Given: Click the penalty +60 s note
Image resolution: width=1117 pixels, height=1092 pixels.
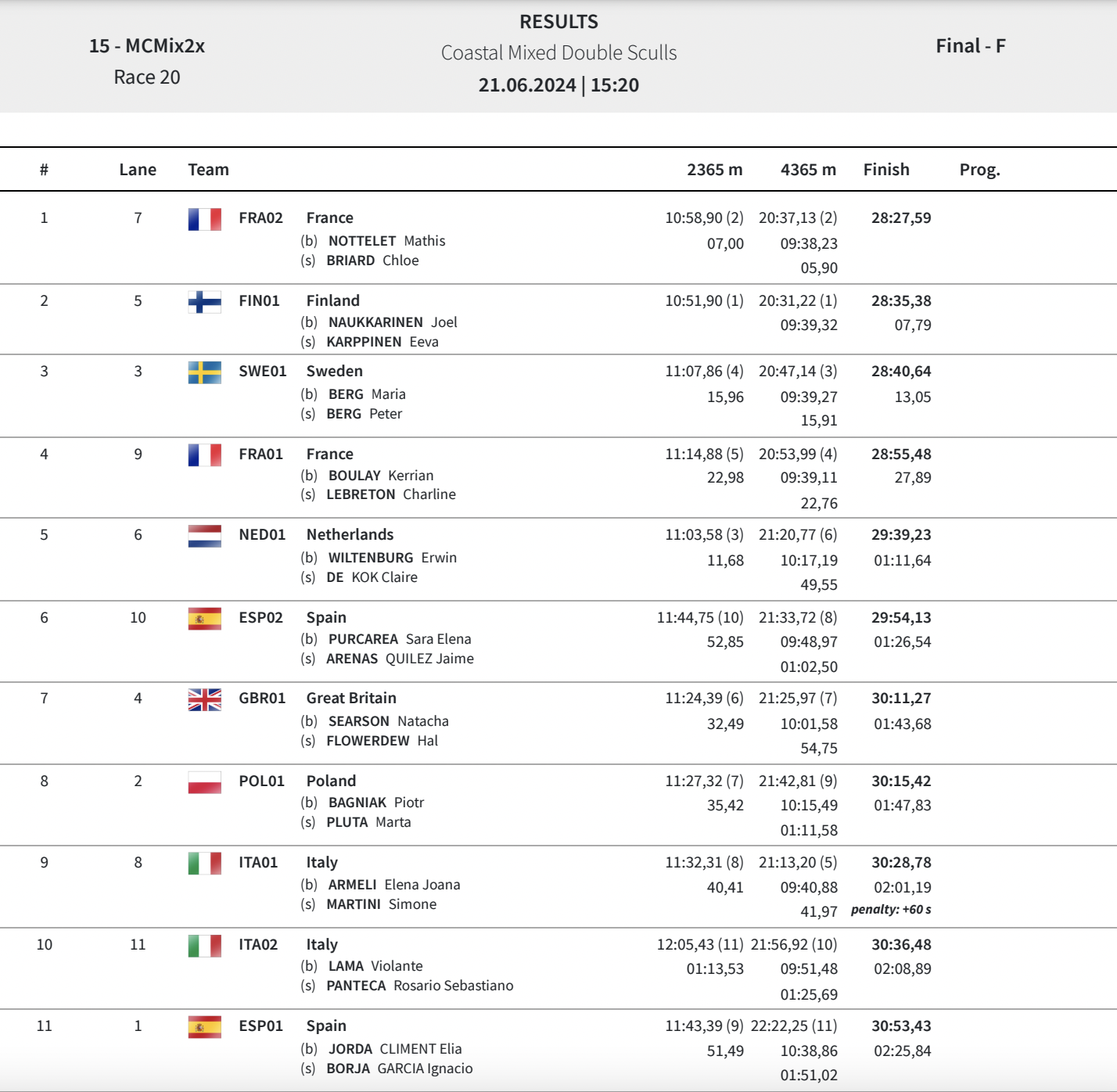Looking at the screenshot, I should pyautogui.click(x=891, y=910).
